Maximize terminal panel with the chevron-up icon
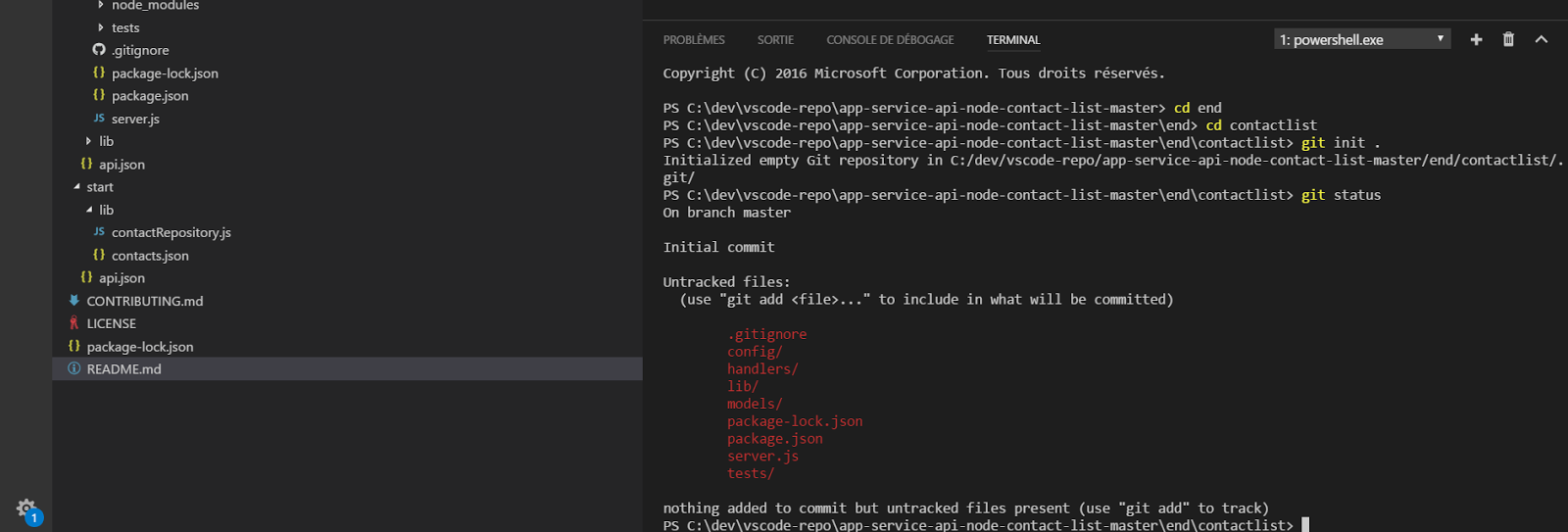The height and width of the screenshot is (532, 1568). [1542, 39]
